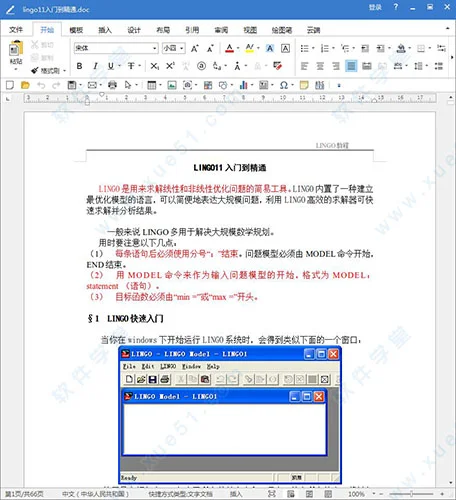
Task: Click the language indicator 中文（中华人民共和国）
Action: [x=95, y=494]
